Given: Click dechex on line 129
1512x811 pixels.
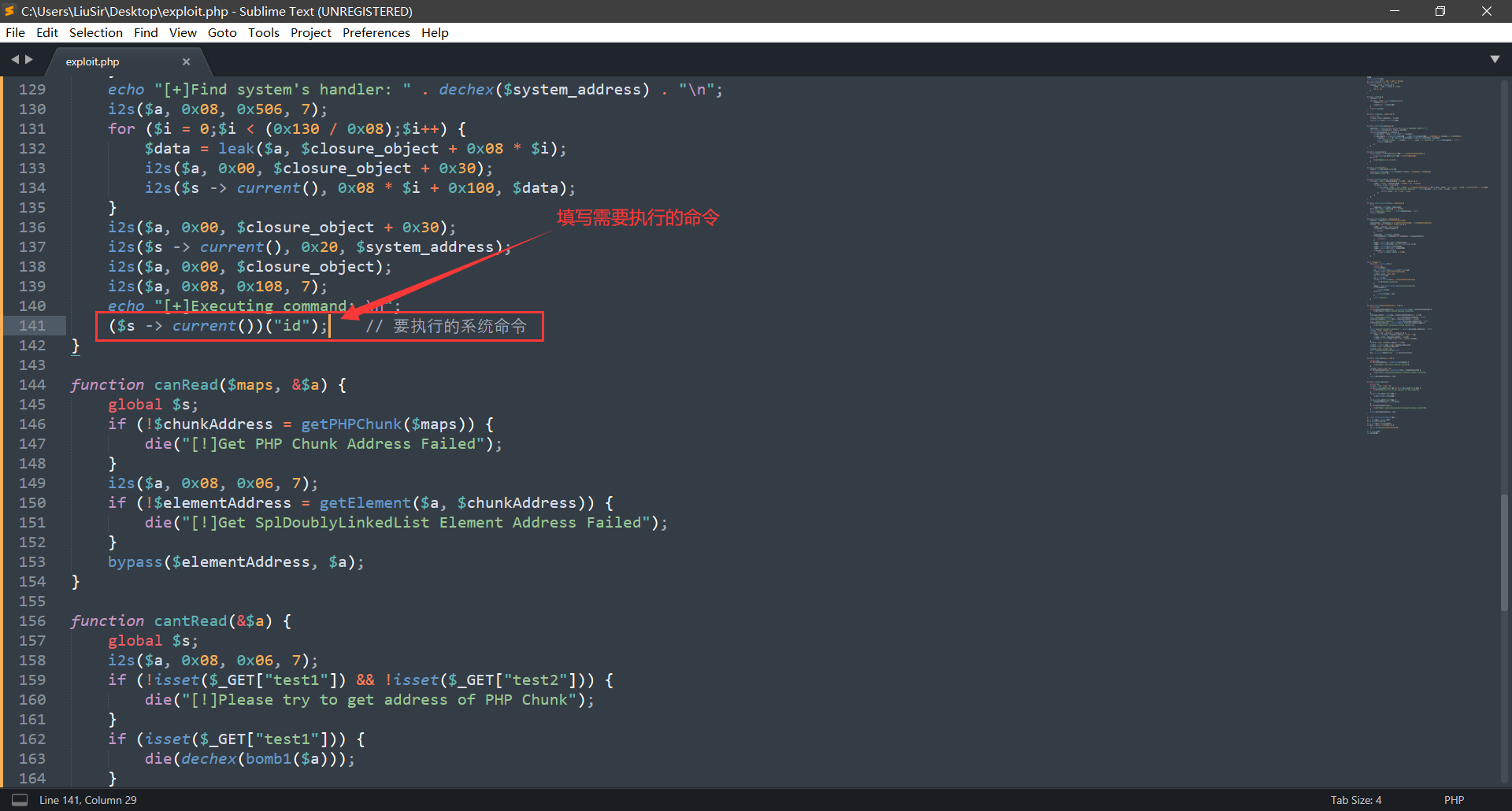Looking at the screenshot, I should (466, 90).
